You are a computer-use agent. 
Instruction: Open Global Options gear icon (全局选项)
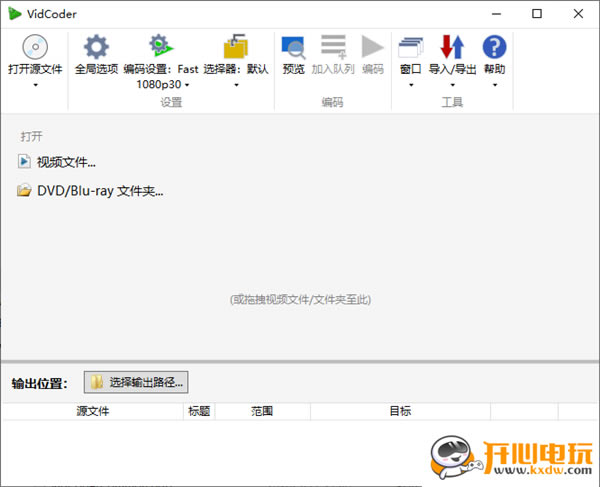(96, 47)
